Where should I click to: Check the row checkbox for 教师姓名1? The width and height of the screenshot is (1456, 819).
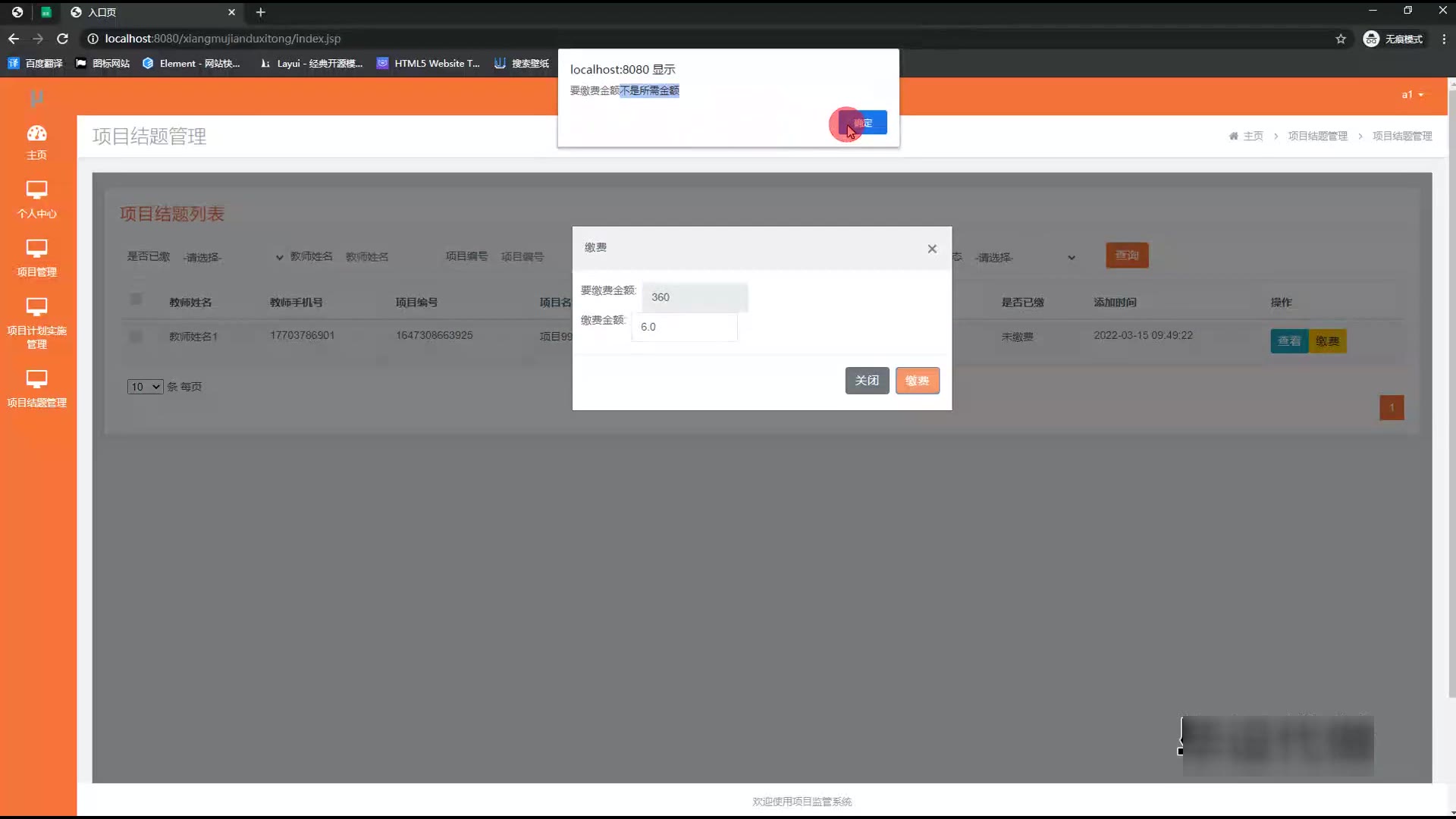pos(136,336)
